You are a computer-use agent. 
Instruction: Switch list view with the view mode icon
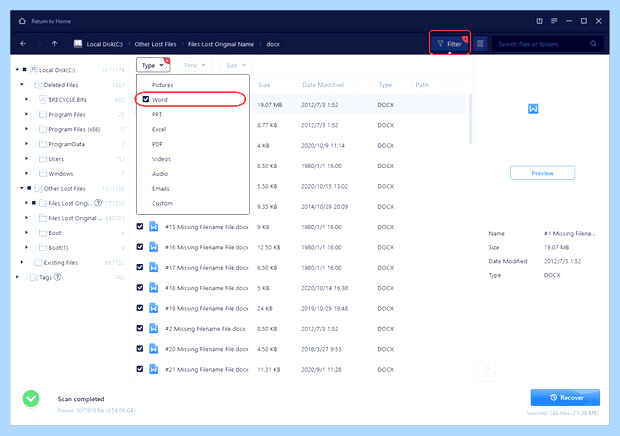(480, 44)
